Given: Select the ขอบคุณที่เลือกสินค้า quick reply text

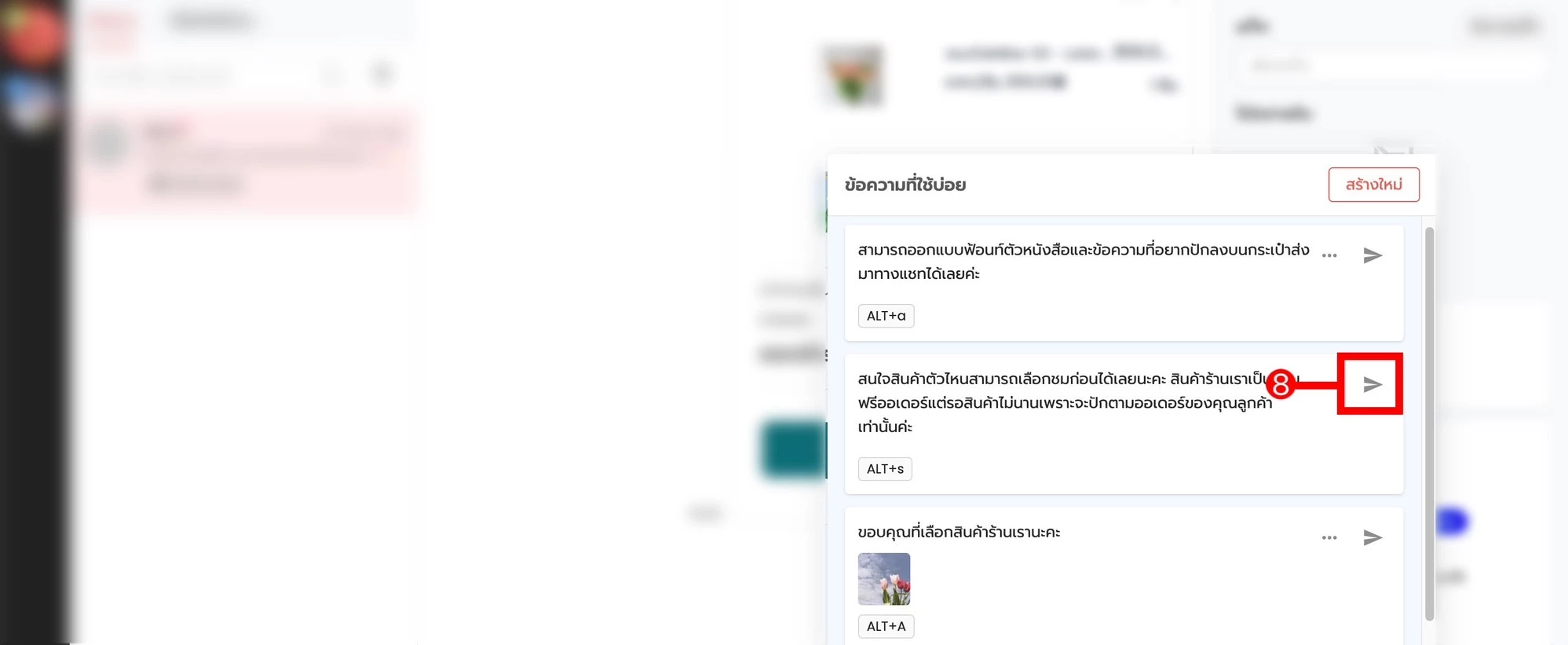Looking at the screenshot, I should click(959, 532).
